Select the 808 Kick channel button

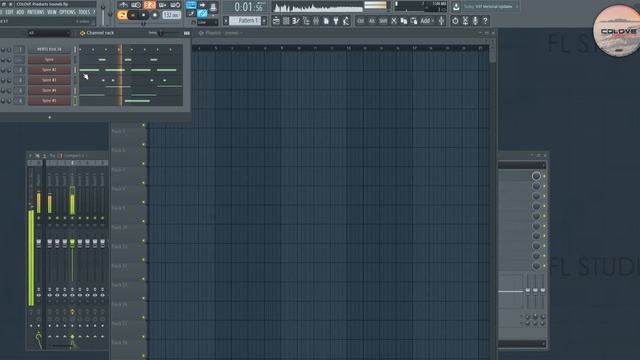49,49
